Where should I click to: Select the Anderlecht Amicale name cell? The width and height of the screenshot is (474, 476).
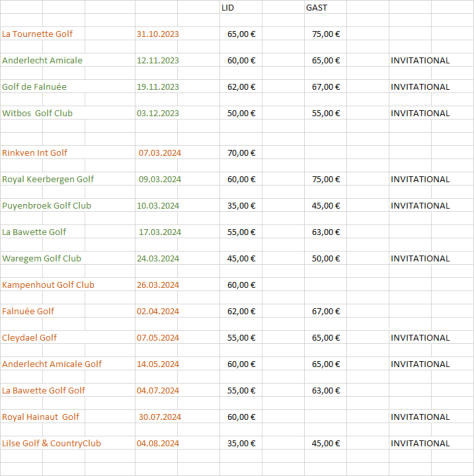click(42, 60)
